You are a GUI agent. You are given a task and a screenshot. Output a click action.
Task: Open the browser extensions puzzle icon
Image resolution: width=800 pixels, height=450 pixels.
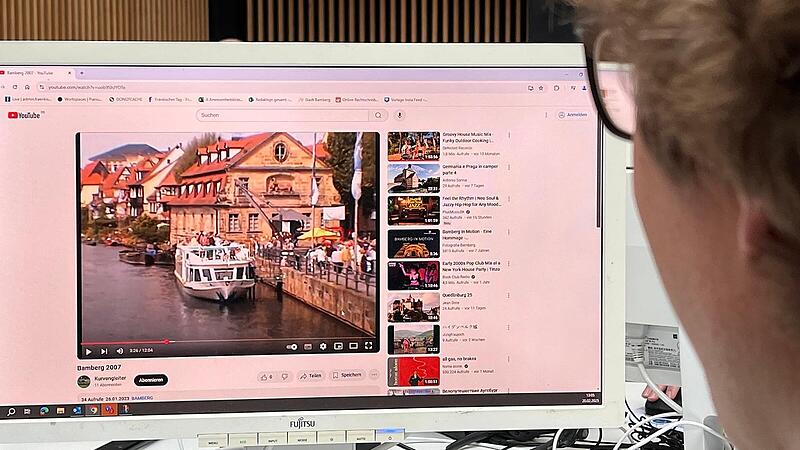click(557, 88)
